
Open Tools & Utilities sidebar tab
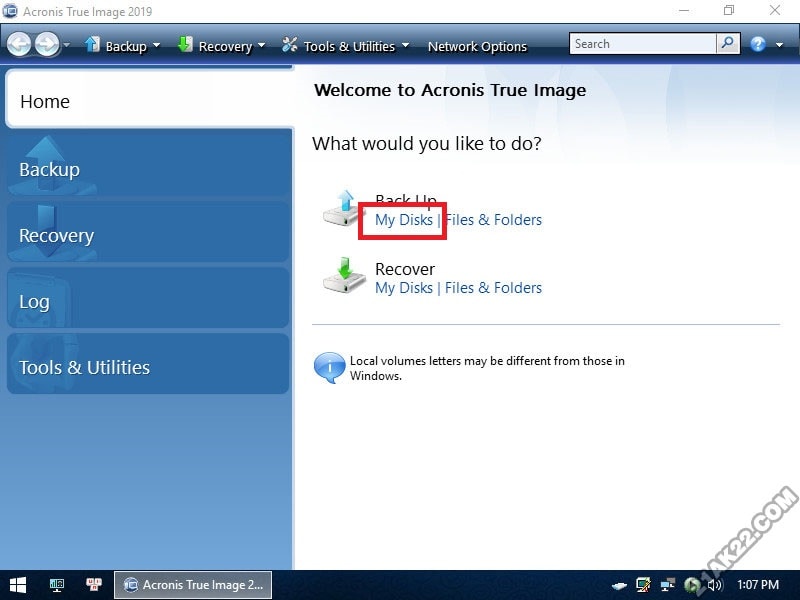click(148, 364)
